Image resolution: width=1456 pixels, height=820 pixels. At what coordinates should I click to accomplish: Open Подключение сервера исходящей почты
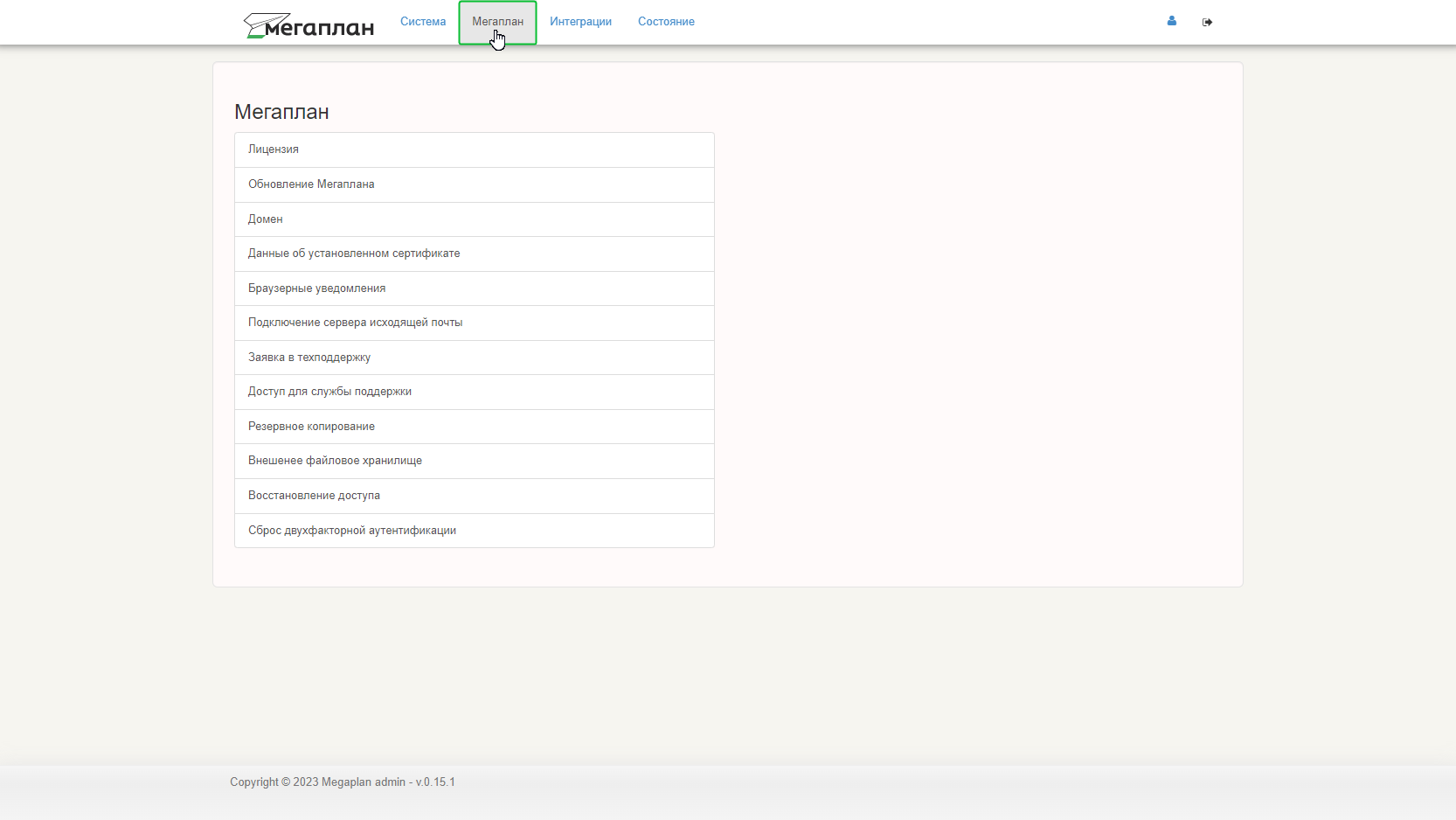click(475, 323)
